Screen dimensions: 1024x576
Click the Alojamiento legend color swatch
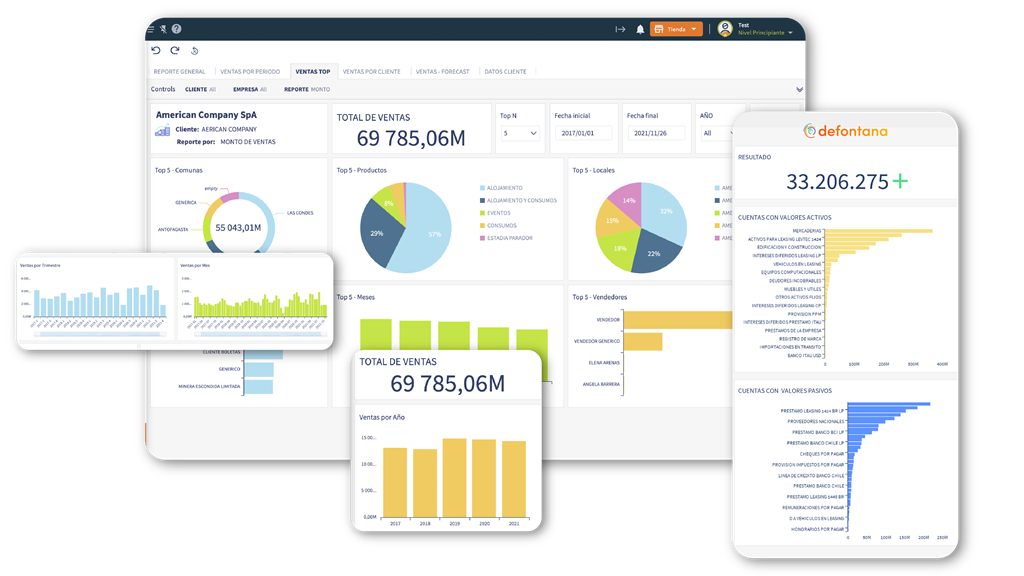tap(483, 188)
